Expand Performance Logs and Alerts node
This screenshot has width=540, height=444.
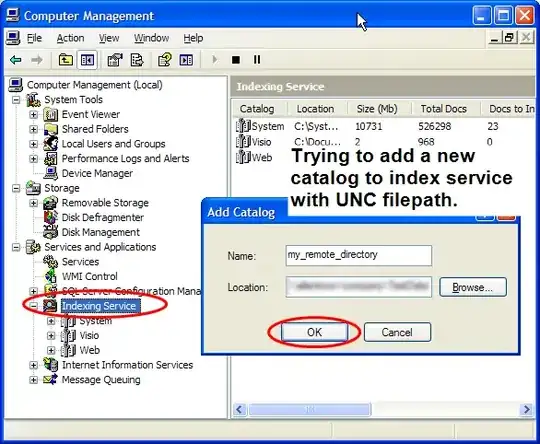click(33, 158)
